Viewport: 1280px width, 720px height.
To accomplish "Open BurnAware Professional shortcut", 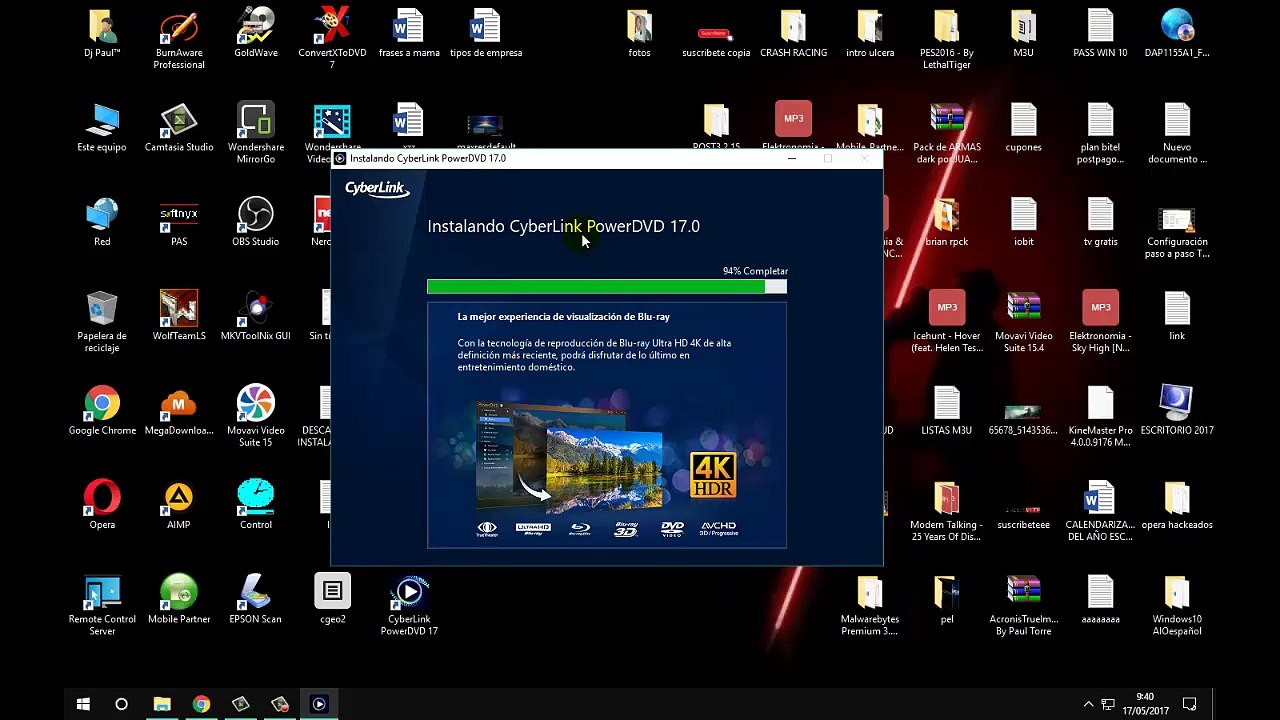I will pyautogui.click(x=179, y=40).
